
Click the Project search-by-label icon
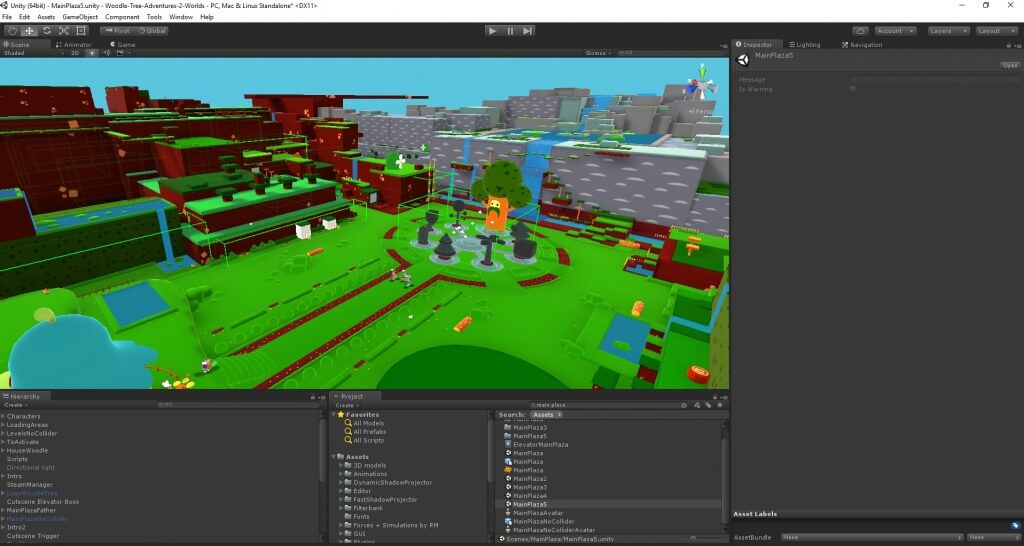[708, 406]
